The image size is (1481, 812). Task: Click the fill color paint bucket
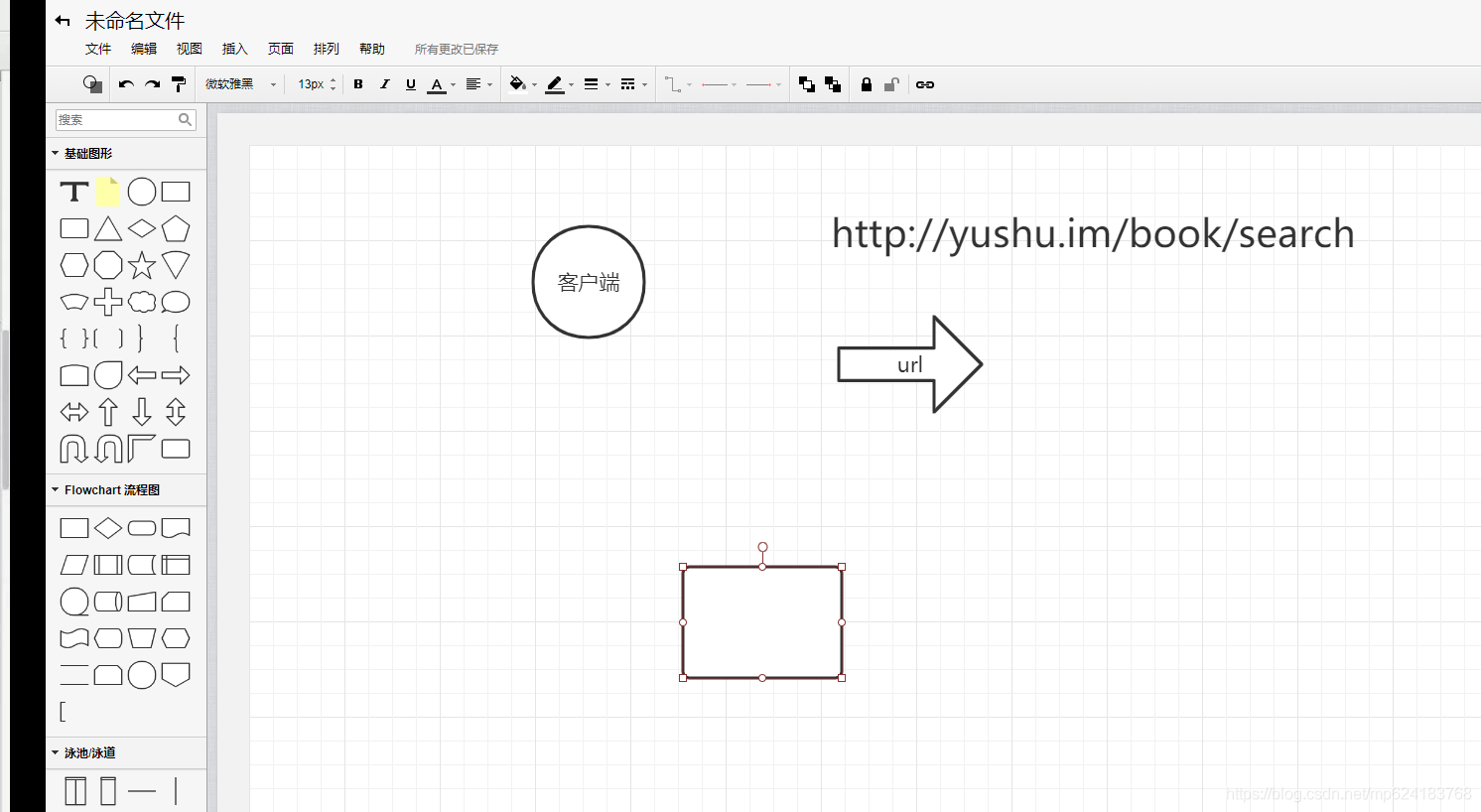(x=517, y=84)
